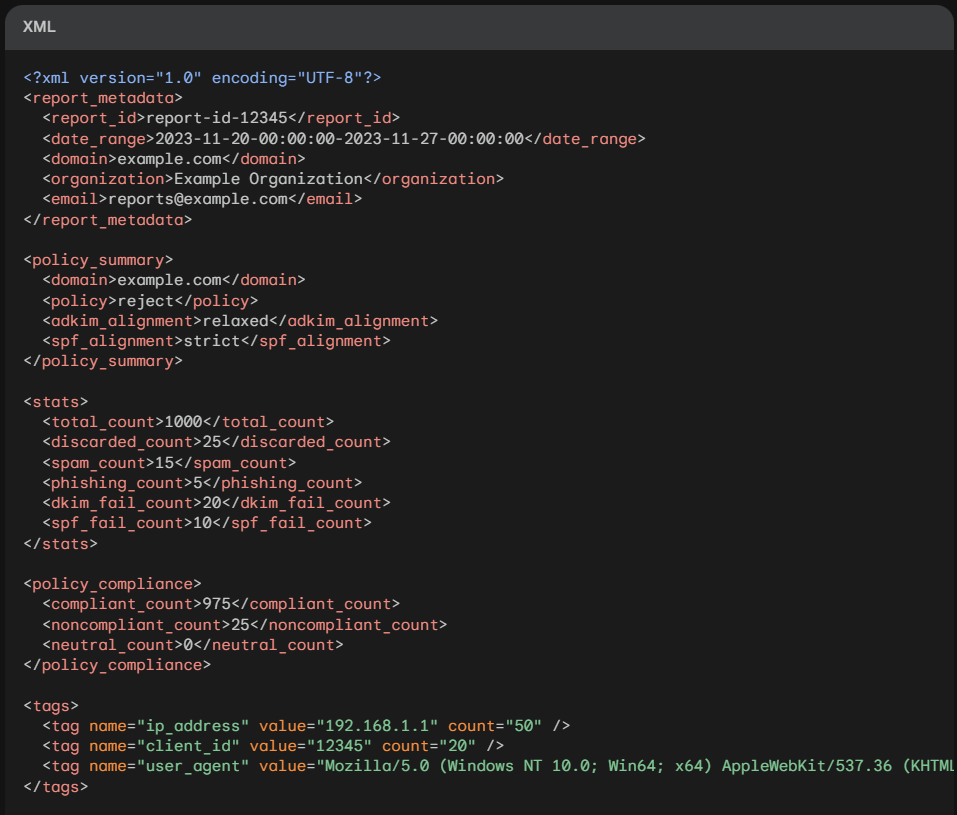The height and width of the screenshot is (815, 957).
Task: Click the closing report_metadata tag
Action: point(107,220)
